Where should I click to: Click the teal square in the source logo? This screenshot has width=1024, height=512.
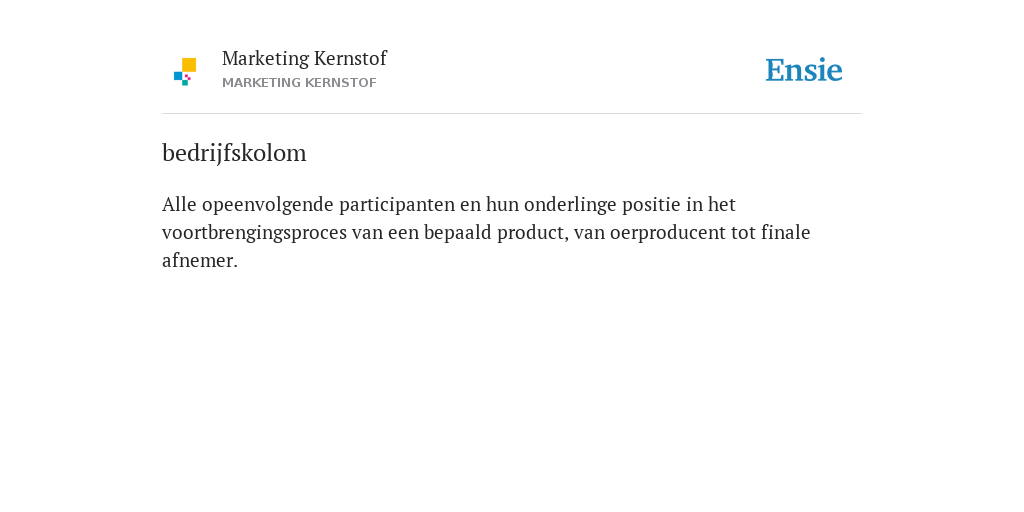(x=185, y=83)
